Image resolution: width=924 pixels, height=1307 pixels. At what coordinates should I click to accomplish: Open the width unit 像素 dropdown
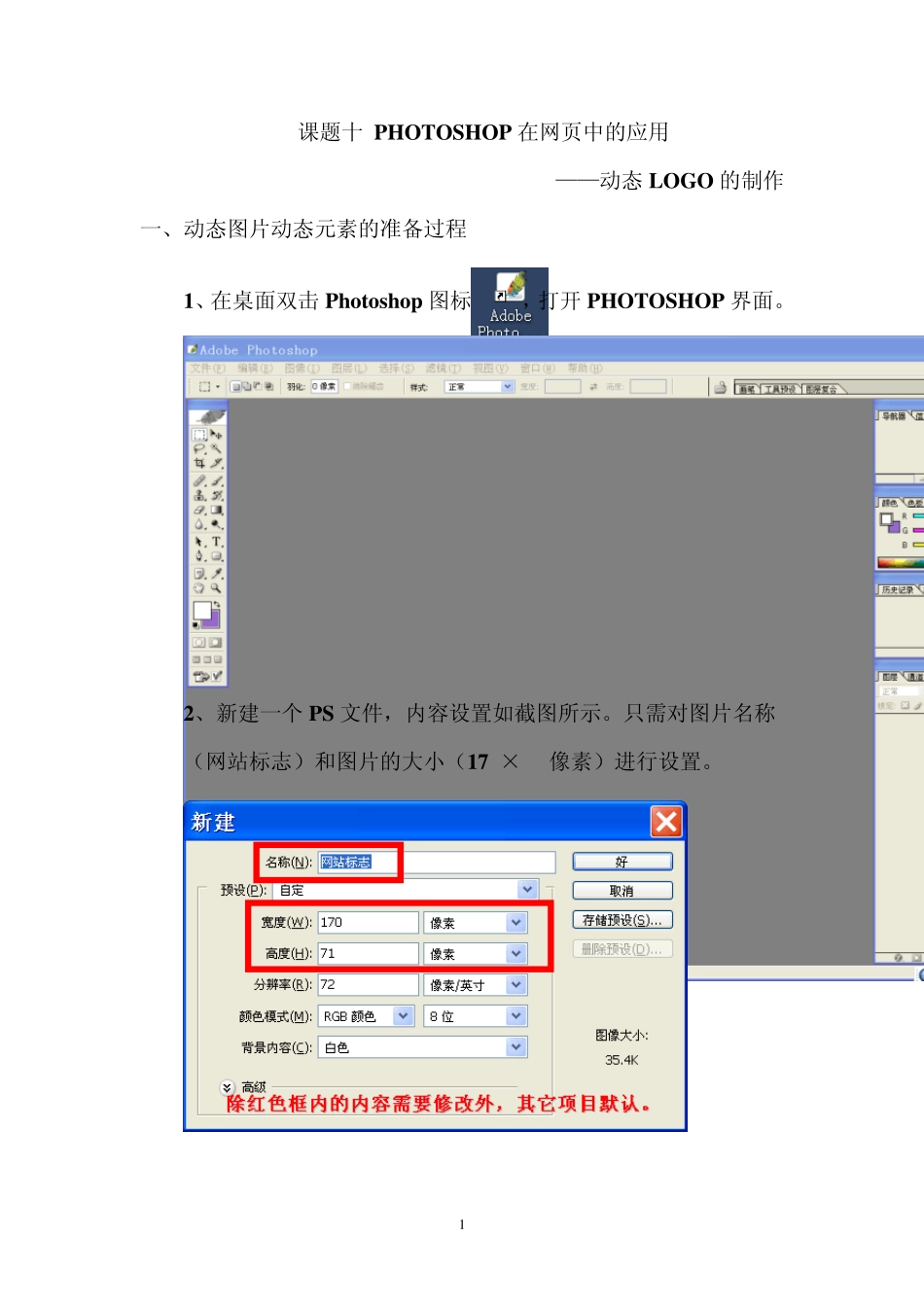(516, 922)
